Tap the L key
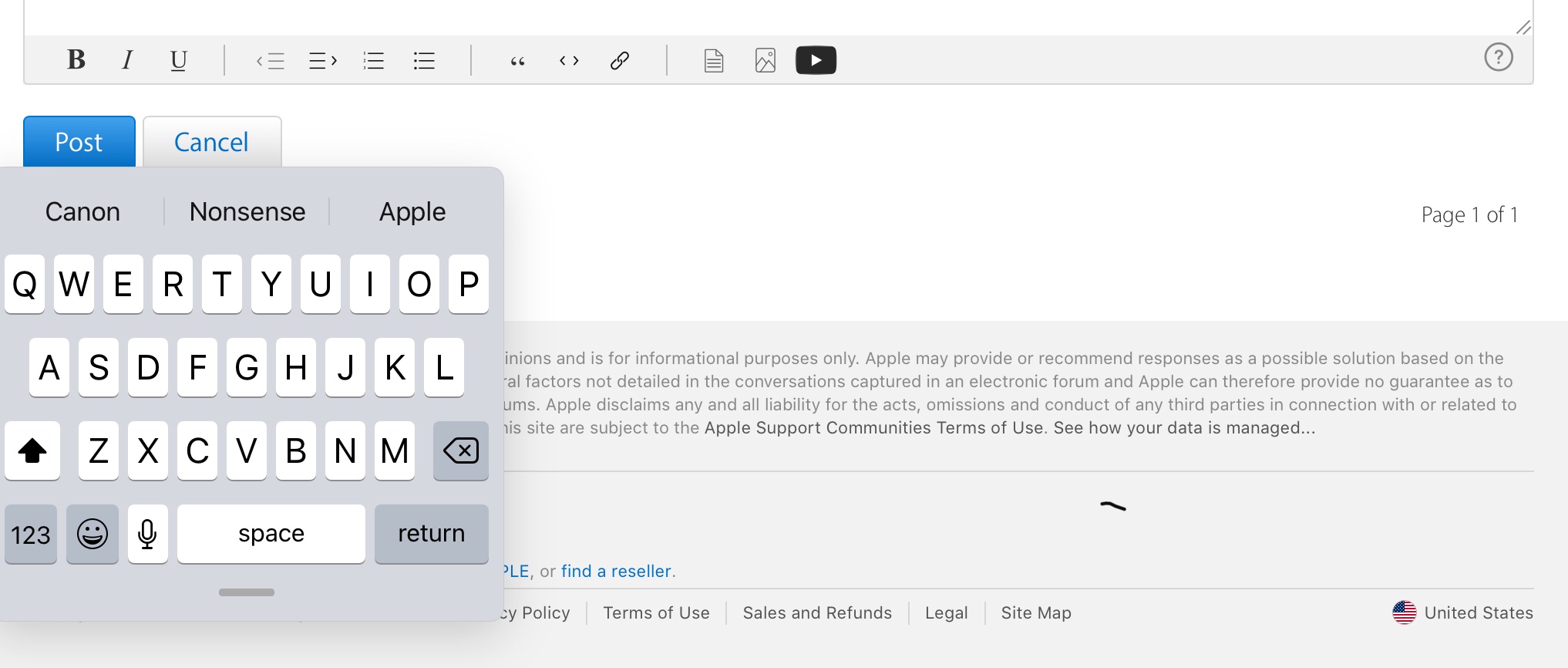Screen dimensions: 1568x668 click(444, 367)
